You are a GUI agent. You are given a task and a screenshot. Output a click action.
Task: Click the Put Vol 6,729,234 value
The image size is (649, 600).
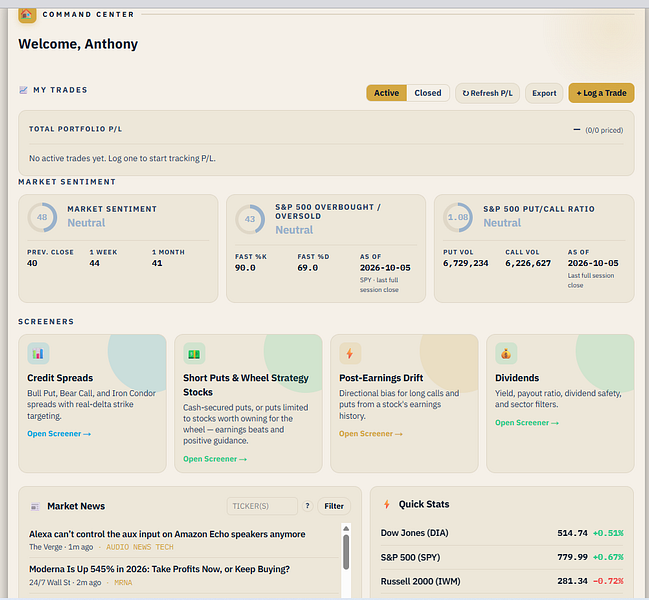[x=466, y=263]
